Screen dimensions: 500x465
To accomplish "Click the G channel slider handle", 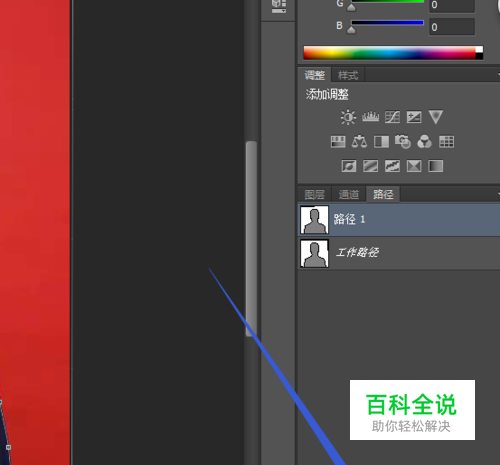I will pyautogui.click(x=351, y=8).
